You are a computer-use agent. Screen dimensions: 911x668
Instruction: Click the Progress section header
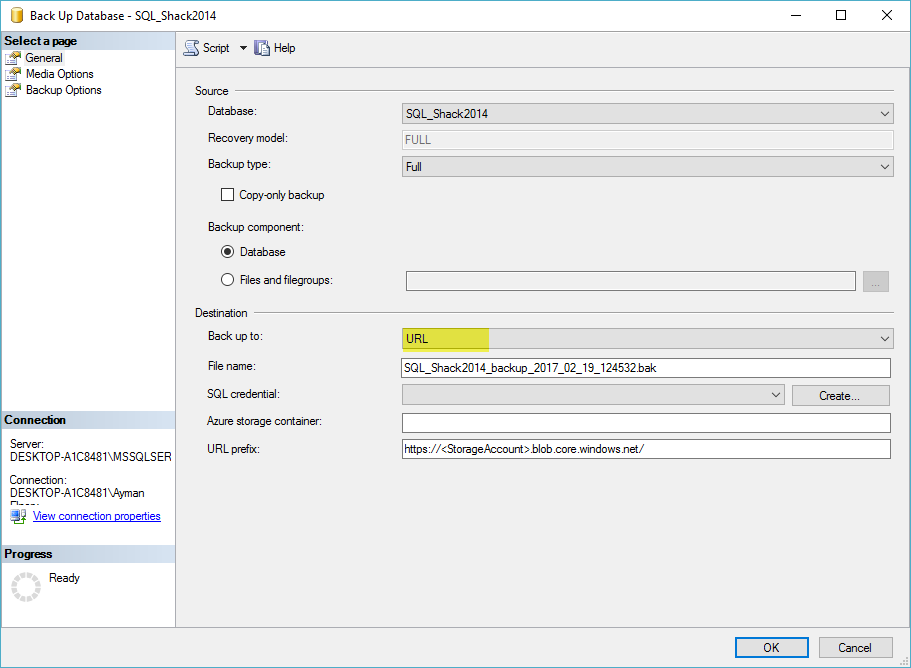tap(88, 554)
